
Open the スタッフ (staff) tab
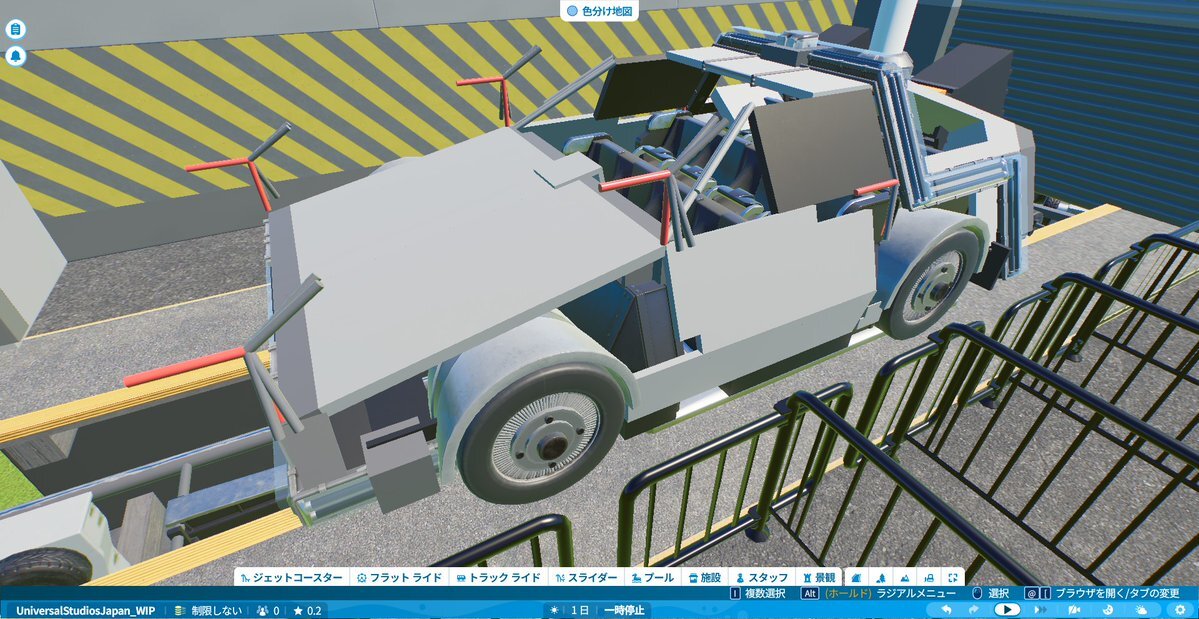[x=761, y=578]
